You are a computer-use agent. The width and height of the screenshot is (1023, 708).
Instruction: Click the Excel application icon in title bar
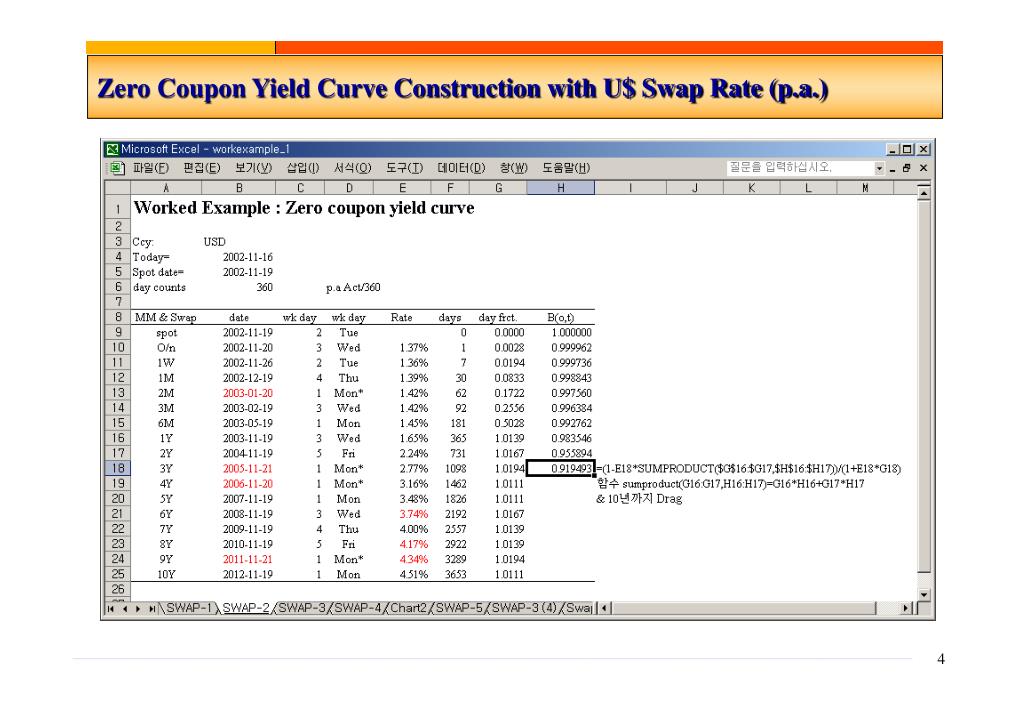(x=112, y=149)
